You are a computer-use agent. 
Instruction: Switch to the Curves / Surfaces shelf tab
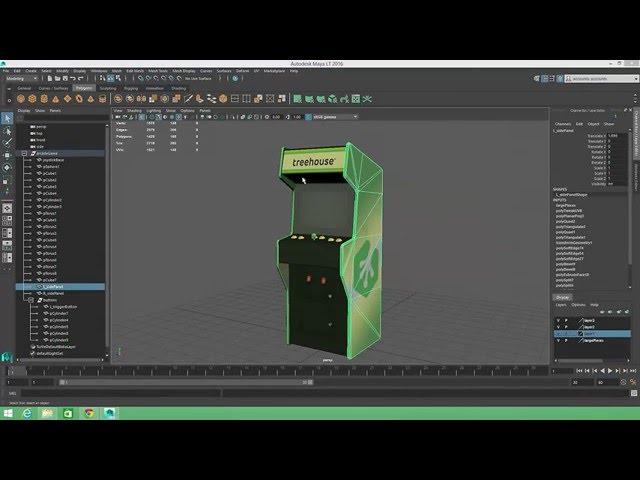(x=53, y=88)
